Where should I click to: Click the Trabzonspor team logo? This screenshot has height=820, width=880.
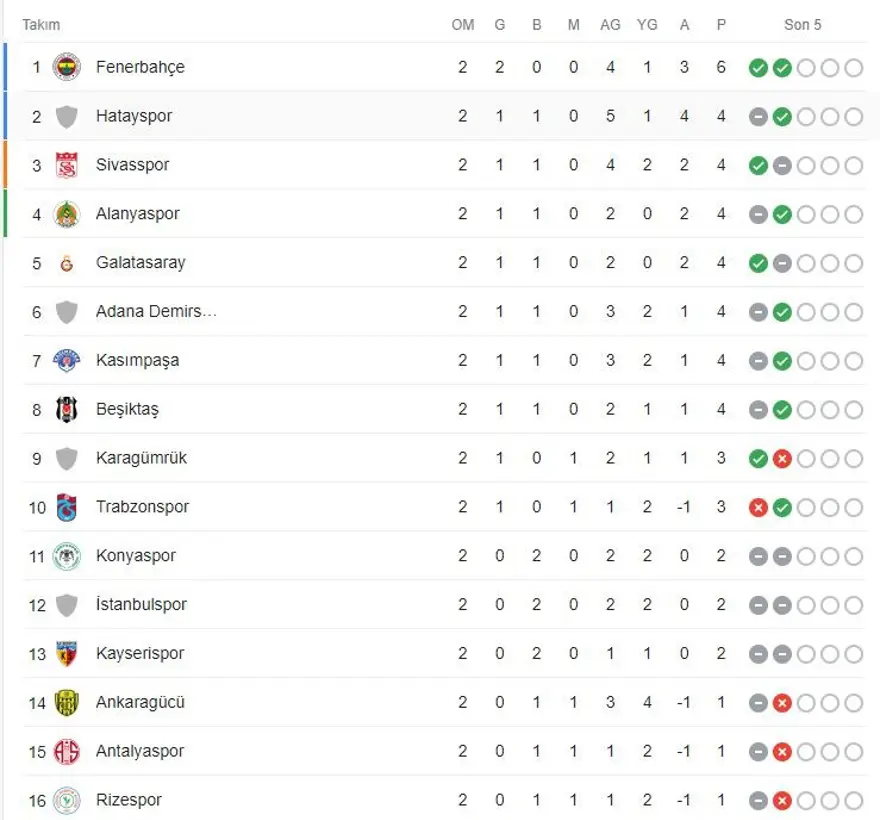point(66,507)
